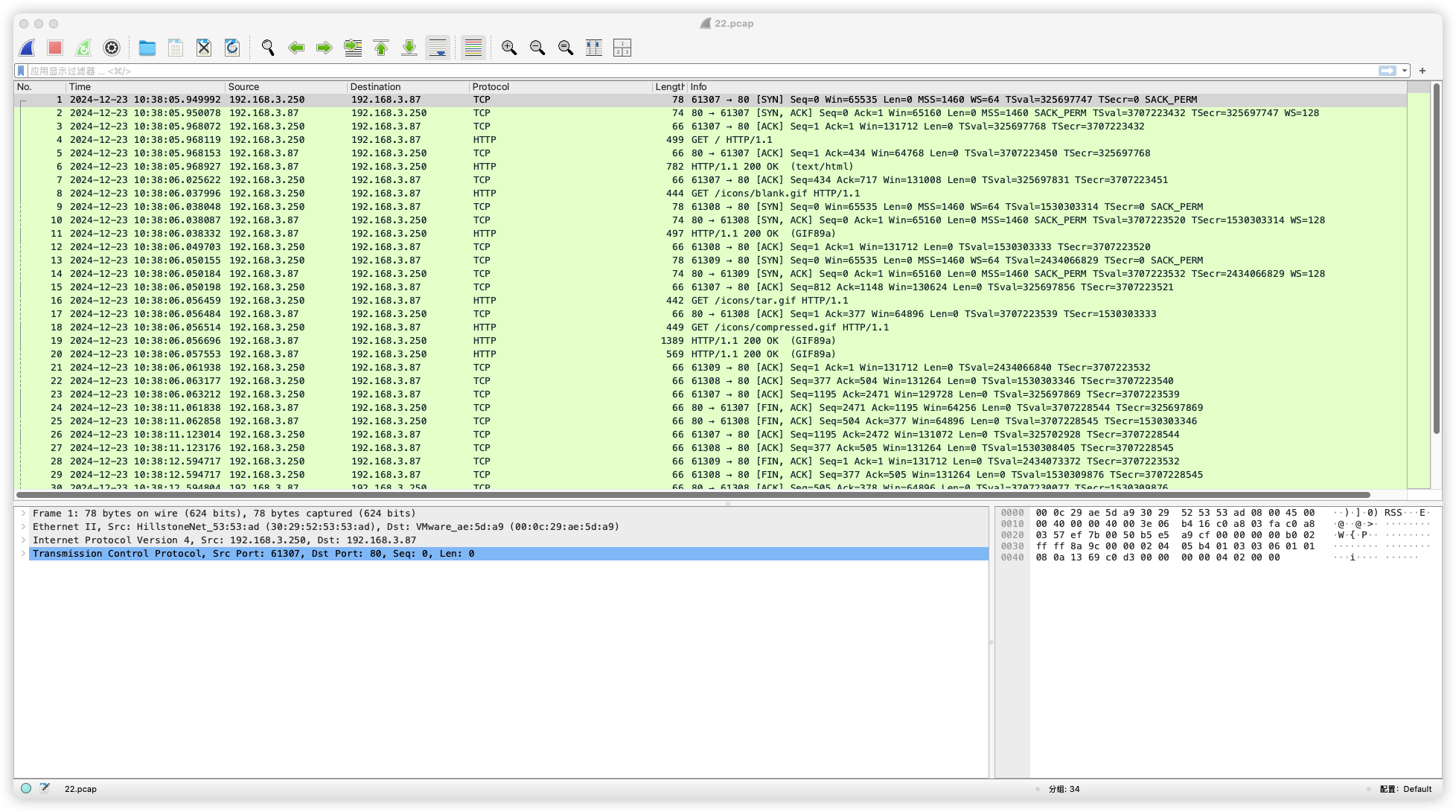
Task: Select packet 4 GET / HTTP/1.1
Action: point(711,139)
